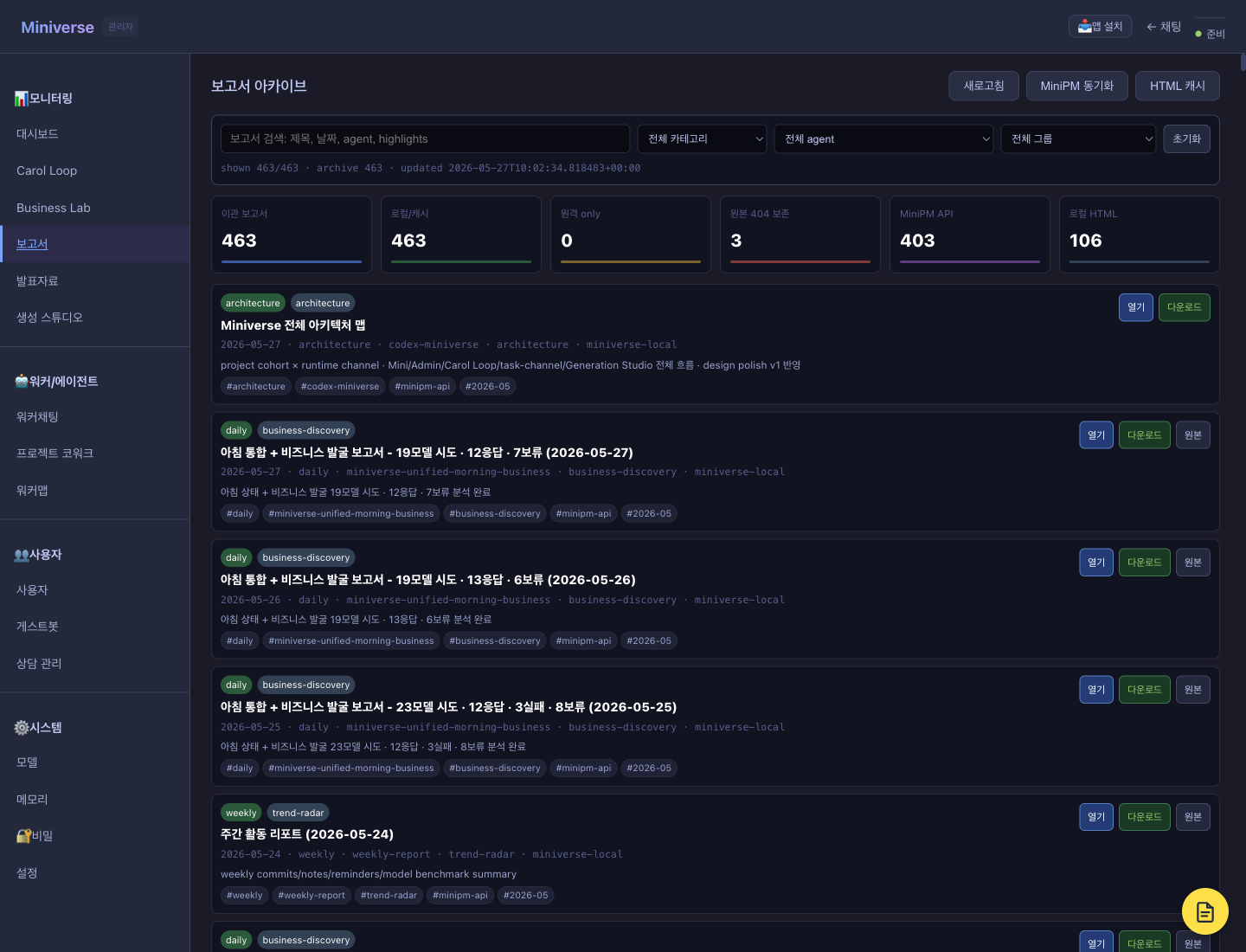Click the #weekly-report tag
This screenshot has height=952, width=1246.
pos(311,895)
